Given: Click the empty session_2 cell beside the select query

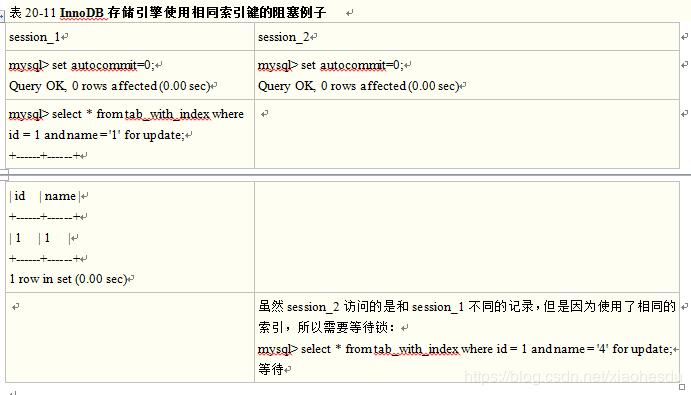Looking at the screenshot, I should coord(467,134).
